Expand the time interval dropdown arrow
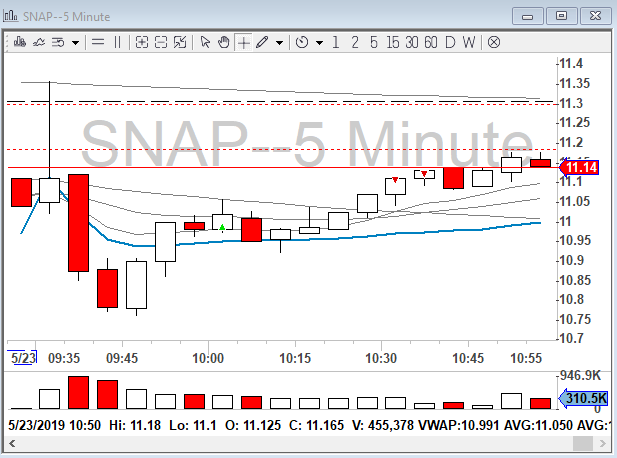This screenshot has height=458, width=617. (320, 42)
